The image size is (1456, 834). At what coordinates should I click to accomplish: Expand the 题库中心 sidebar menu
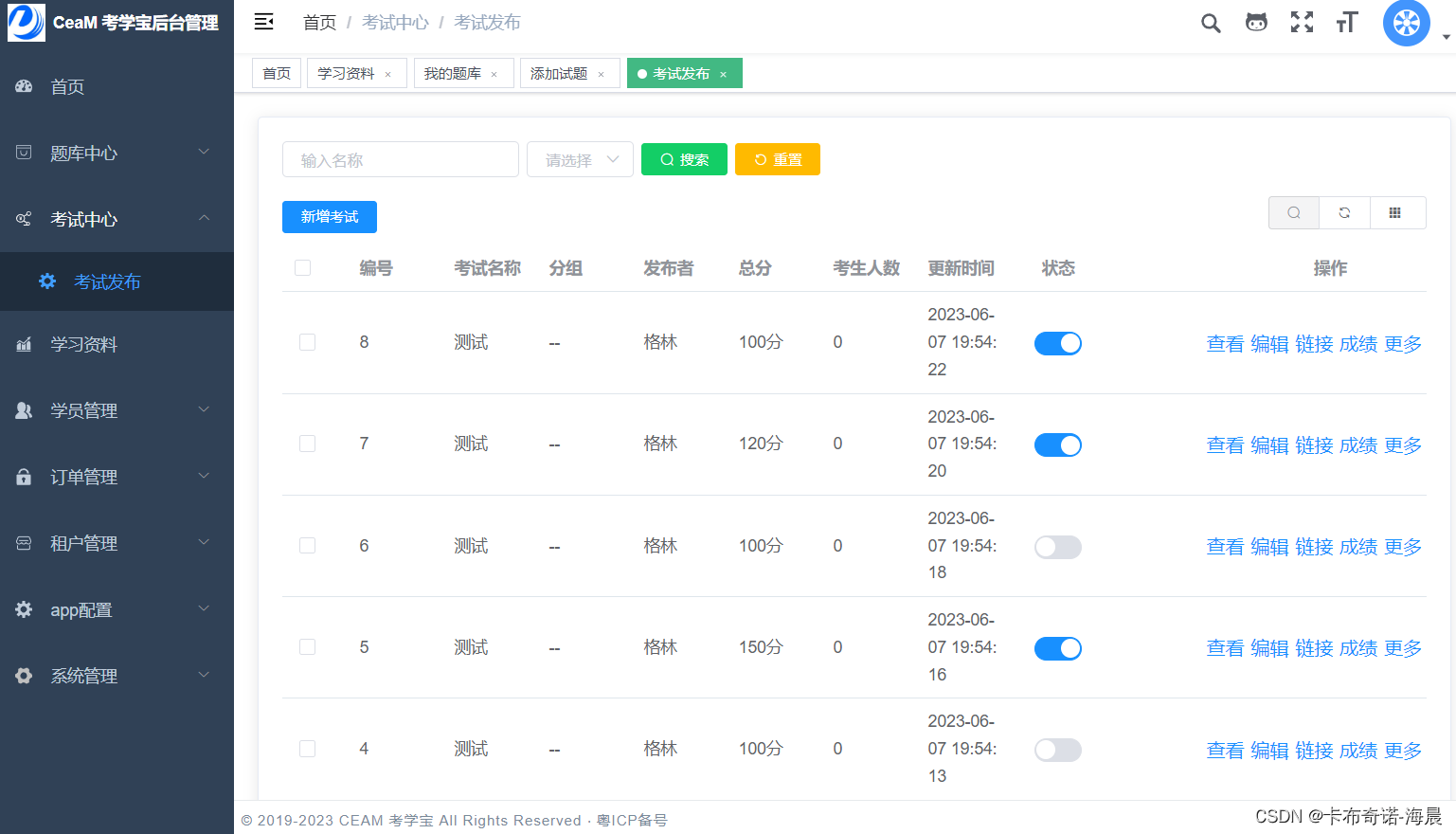[95, 153]
